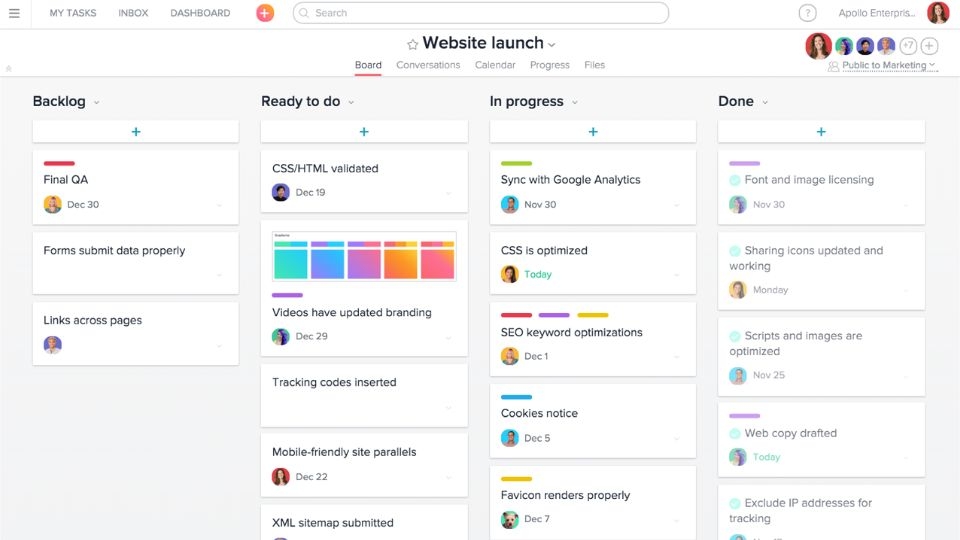Expand the Ready to do column chevron
Viewport: 960px width, 540px height.
351,103
